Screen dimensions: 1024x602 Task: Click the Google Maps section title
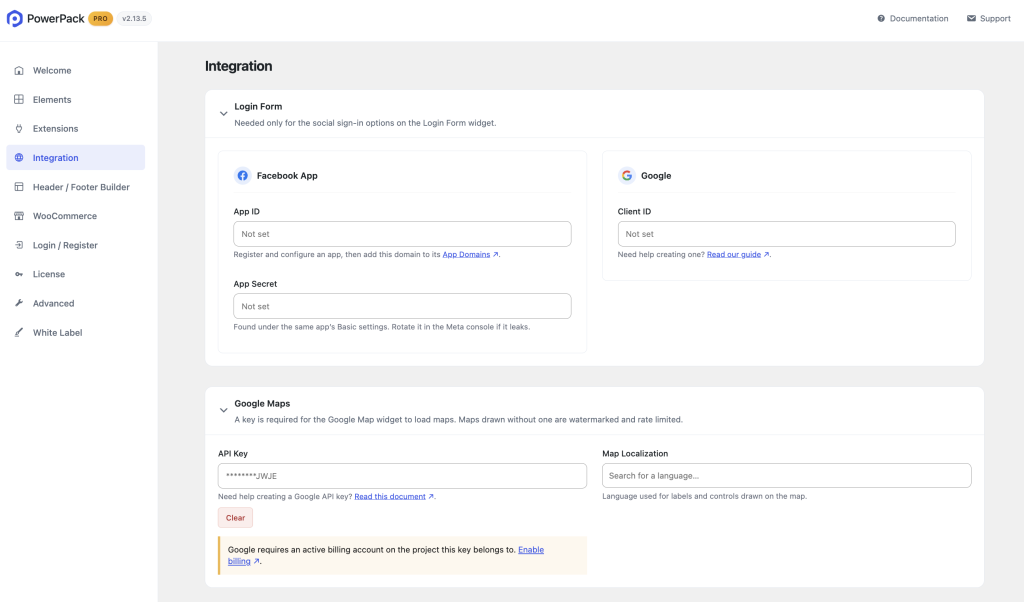(x=262, y=404)
